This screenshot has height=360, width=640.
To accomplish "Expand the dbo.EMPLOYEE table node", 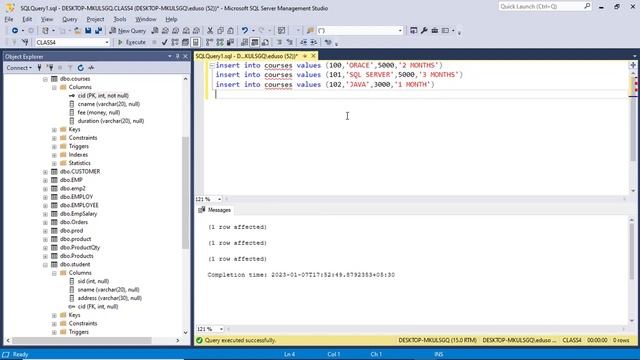I will (x=45, y=205).
